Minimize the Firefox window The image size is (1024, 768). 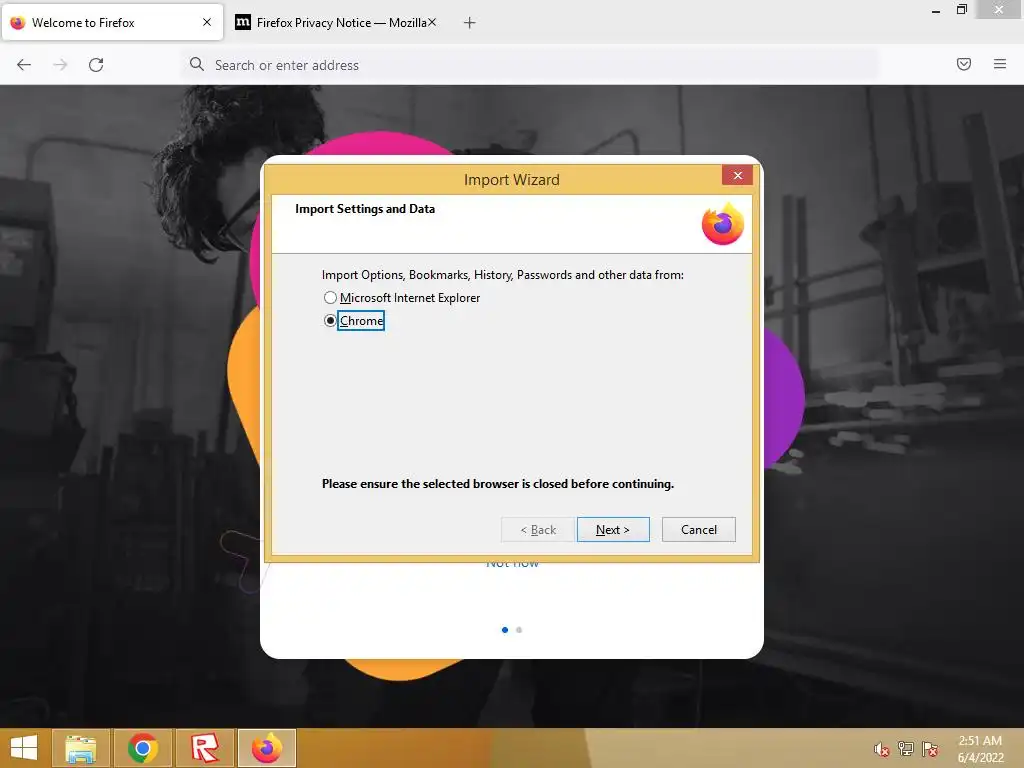click(936, 10)
